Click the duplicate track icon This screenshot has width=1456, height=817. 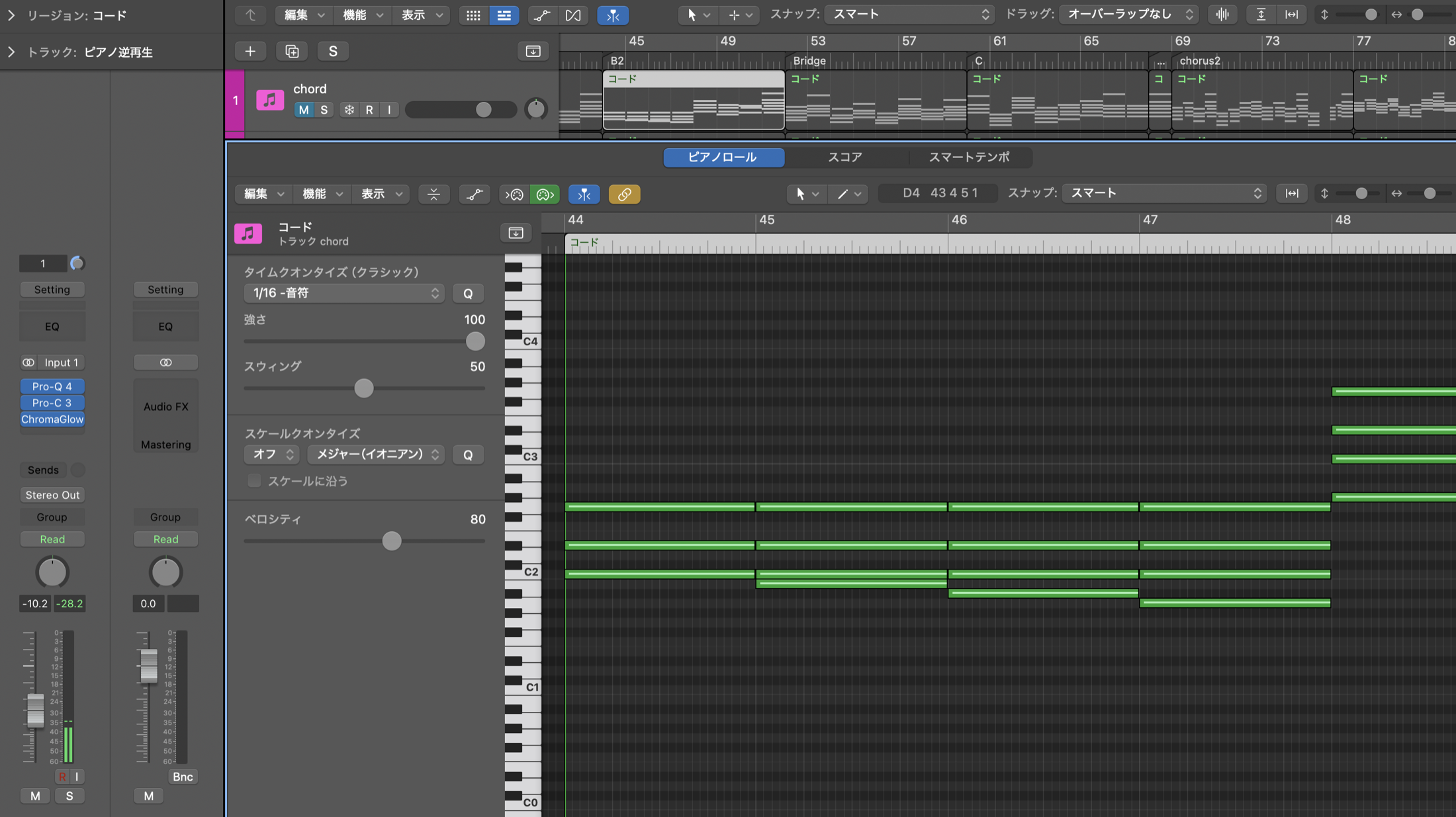click(292, 51)
